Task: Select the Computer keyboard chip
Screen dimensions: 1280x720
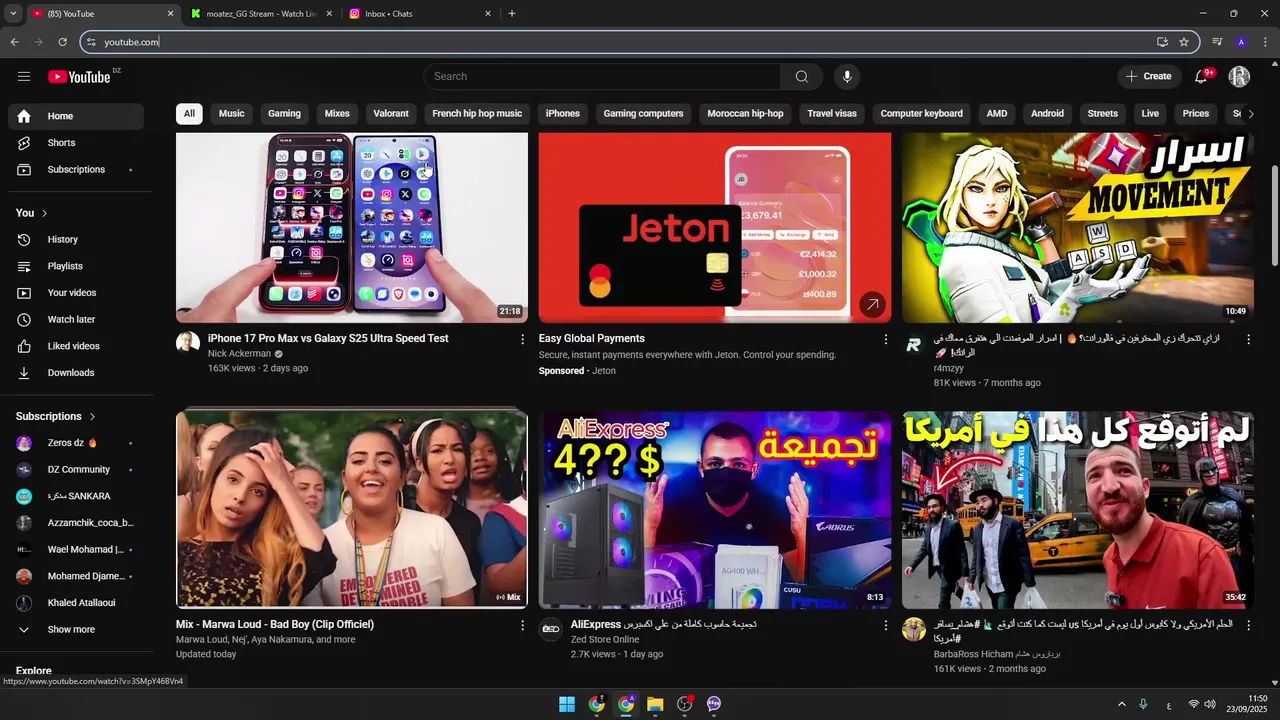Action: pyautogui.click(x=921, y=114)
